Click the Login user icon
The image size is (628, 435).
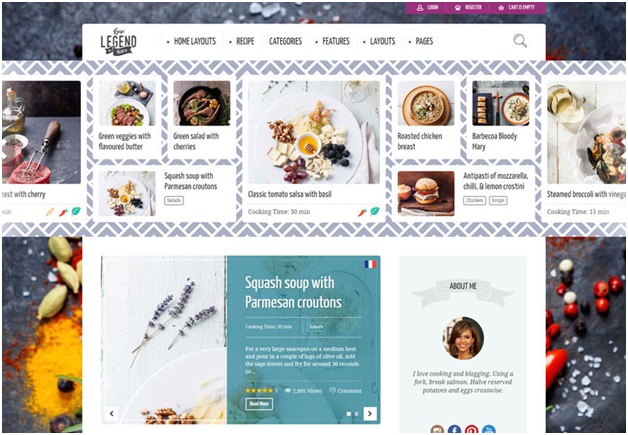click(420, 8)
